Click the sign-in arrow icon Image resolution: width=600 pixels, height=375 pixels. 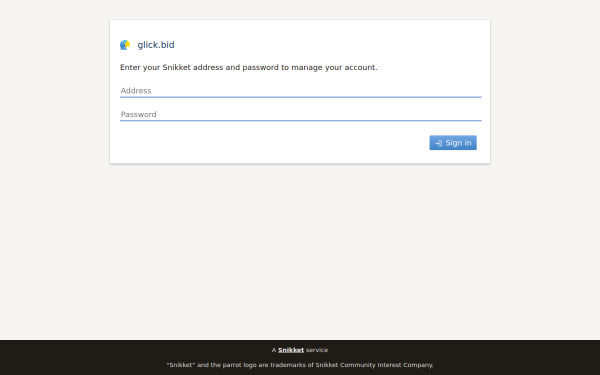(439, 143)
